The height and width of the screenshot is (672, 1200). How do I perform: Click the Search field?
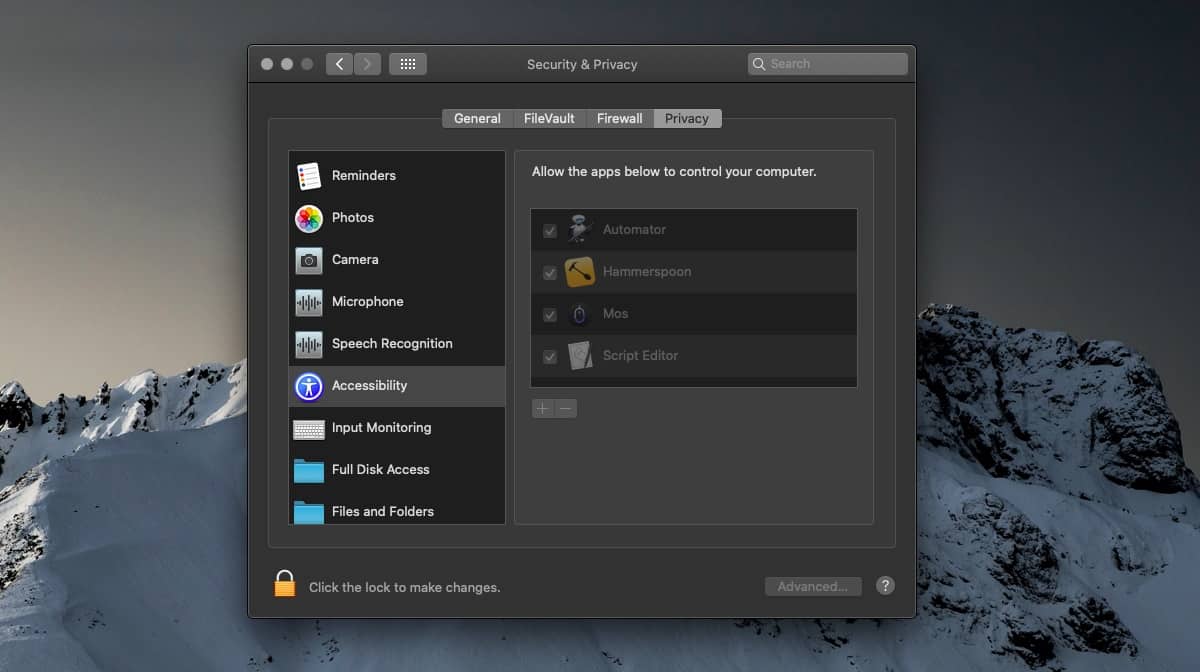[828, 64]
